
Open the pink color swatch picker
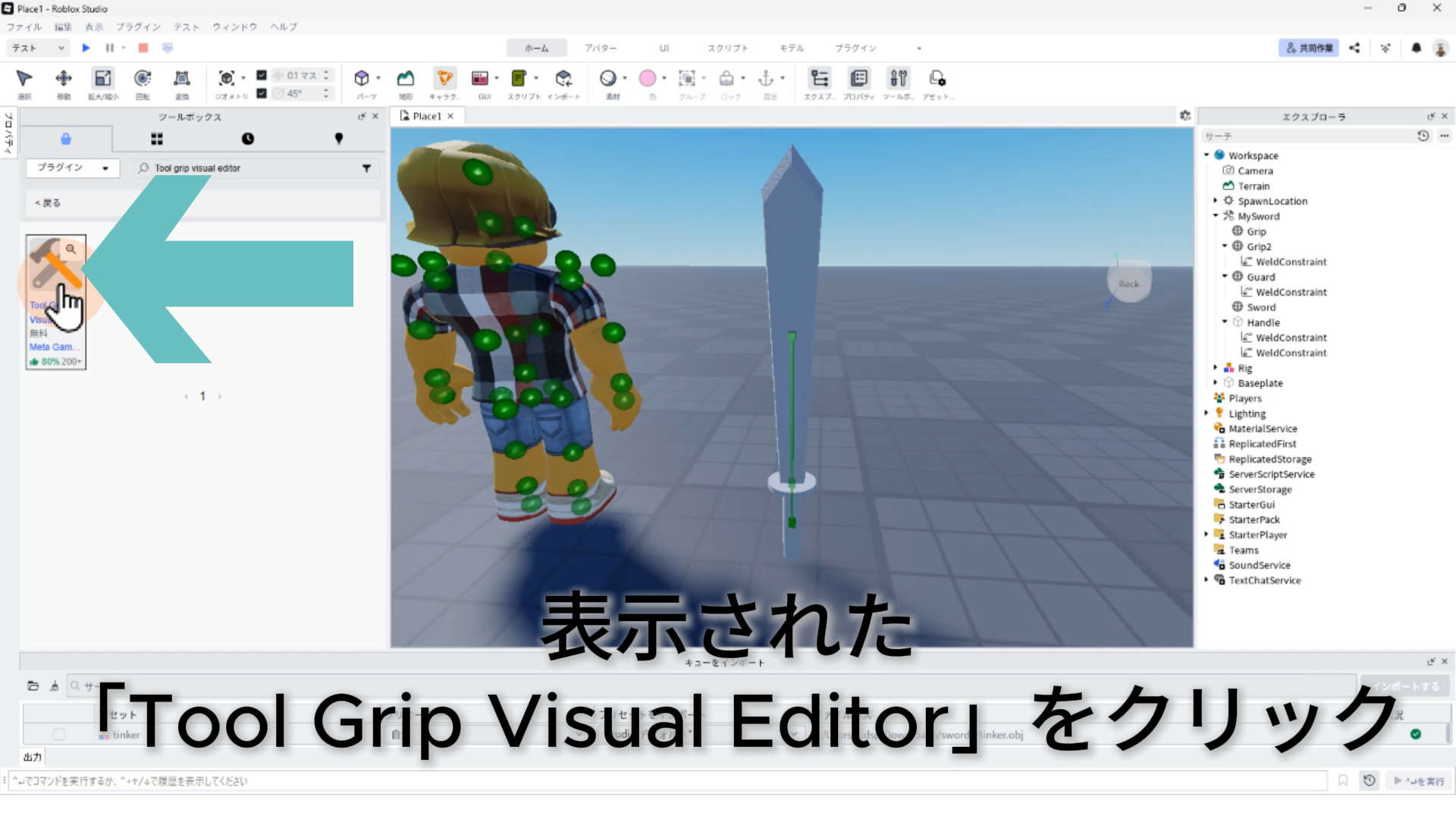[648, 79]
